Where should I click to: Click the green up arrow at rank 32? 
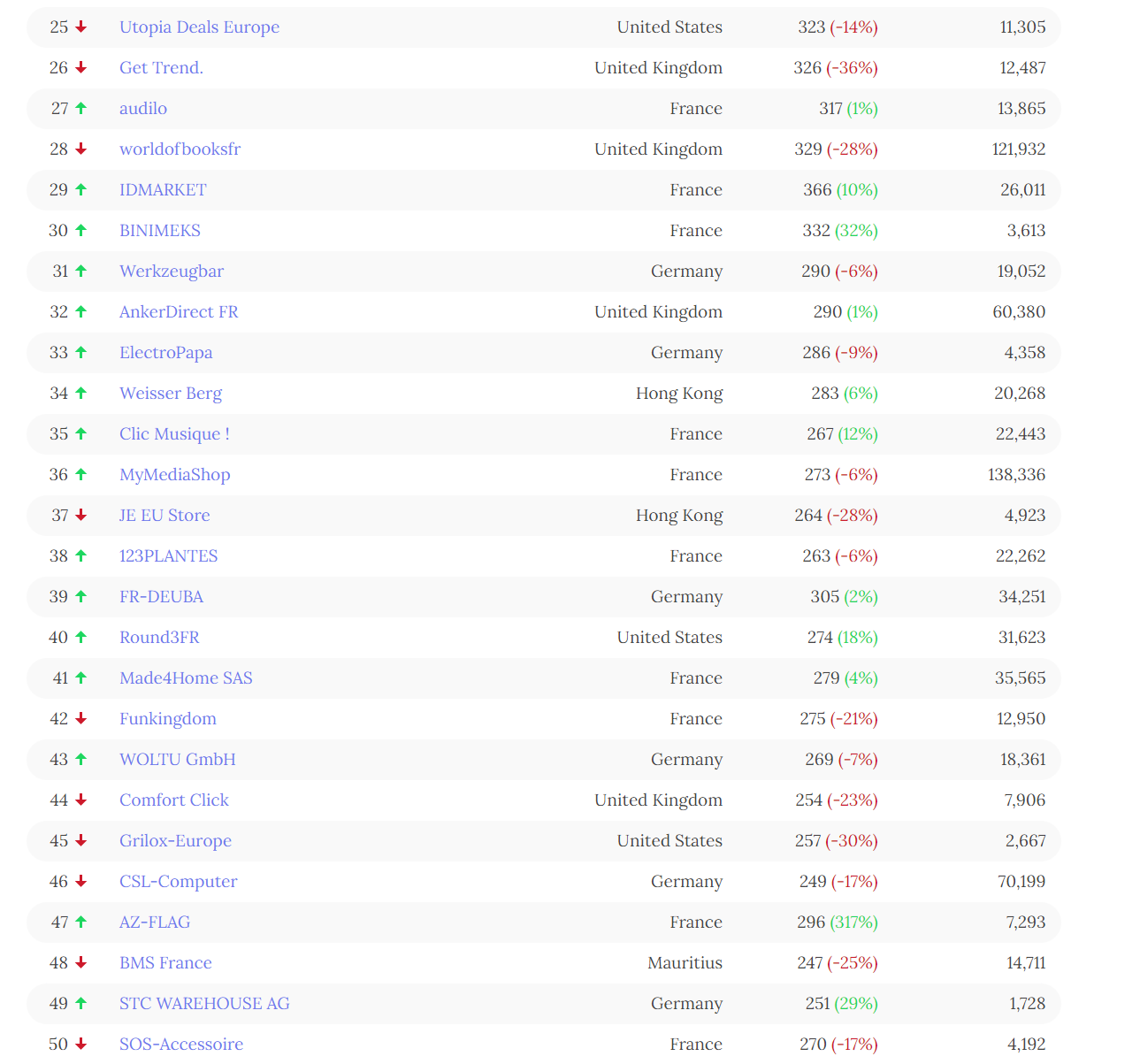81,312
